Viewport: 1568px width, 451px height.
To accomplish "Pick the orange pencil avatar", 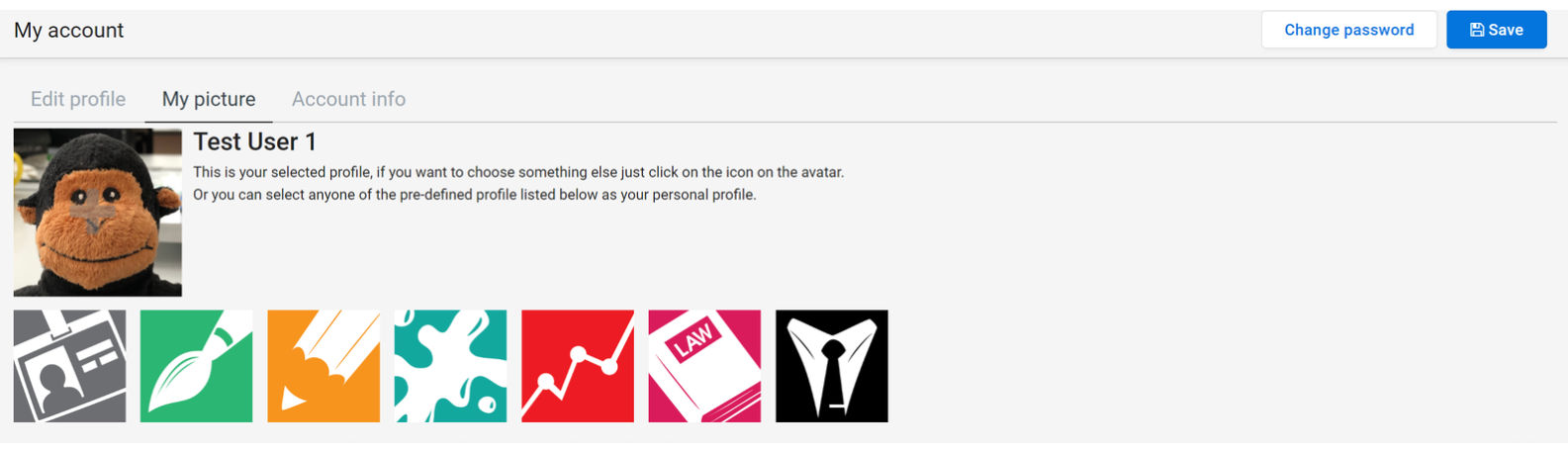I will click(x=323, y=366).
